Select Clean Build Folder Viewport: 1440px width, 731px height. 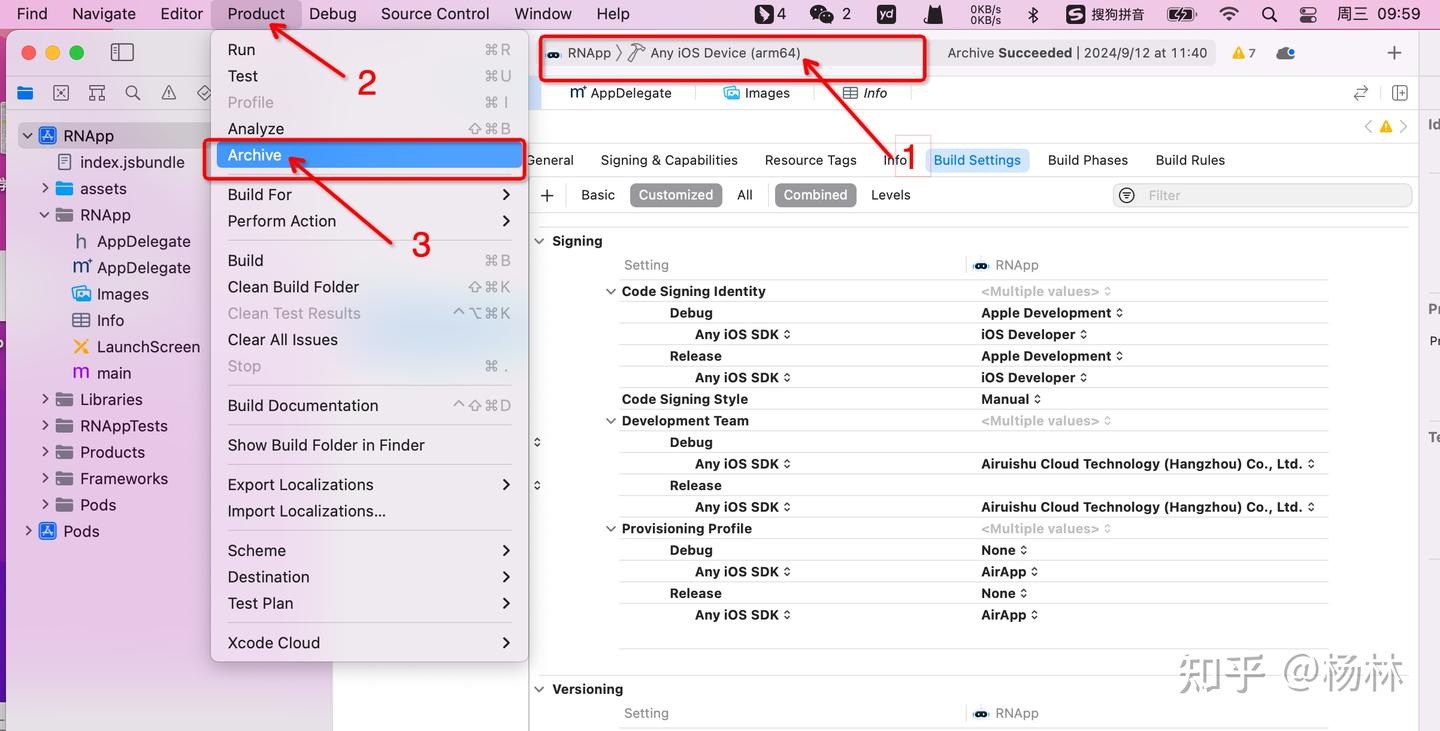pos(367,287)
